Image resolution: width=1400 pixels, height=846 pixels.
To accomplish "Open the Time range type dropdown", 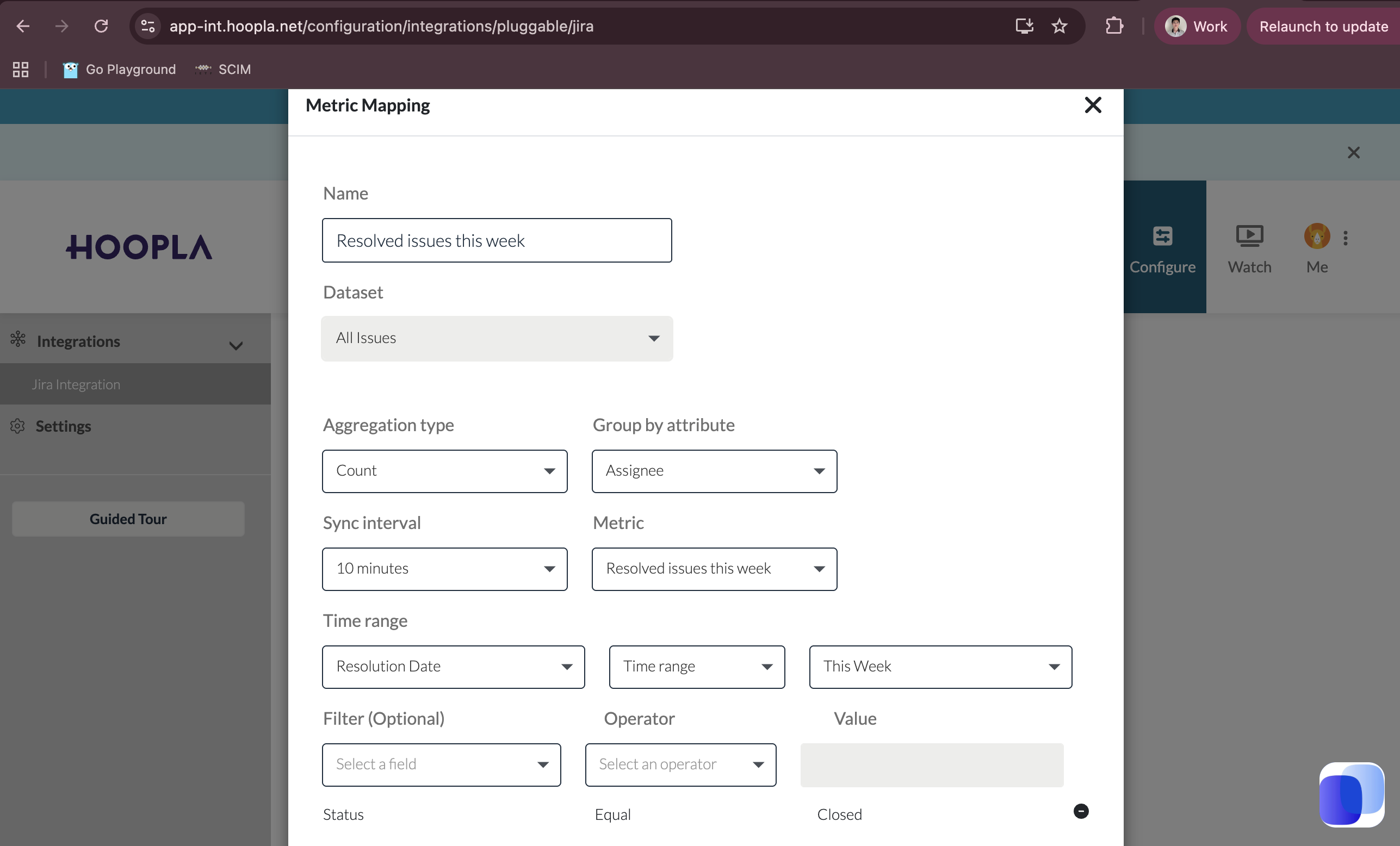I will (x=697, y=667).
